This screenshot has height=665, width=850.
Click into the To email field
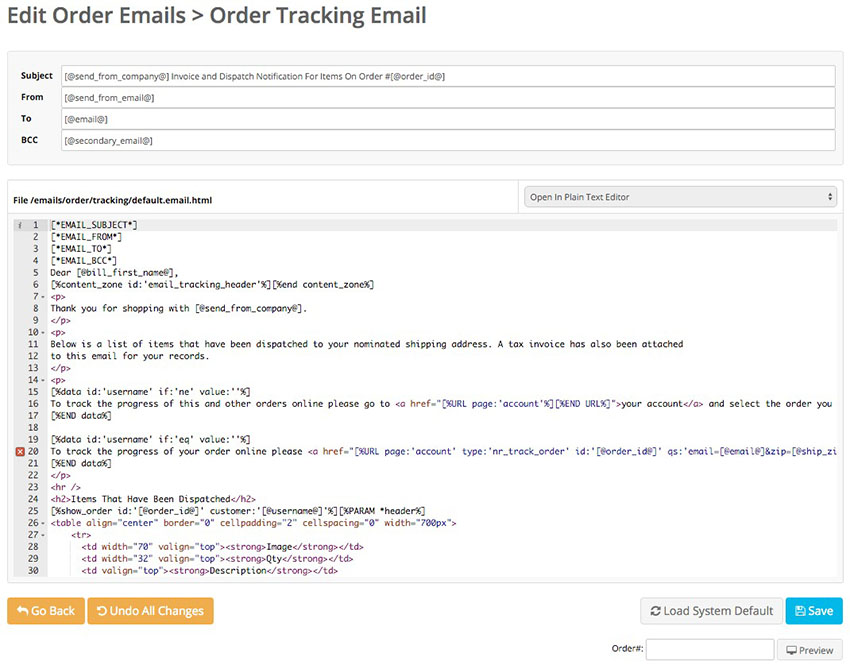(x=448, y=119)
